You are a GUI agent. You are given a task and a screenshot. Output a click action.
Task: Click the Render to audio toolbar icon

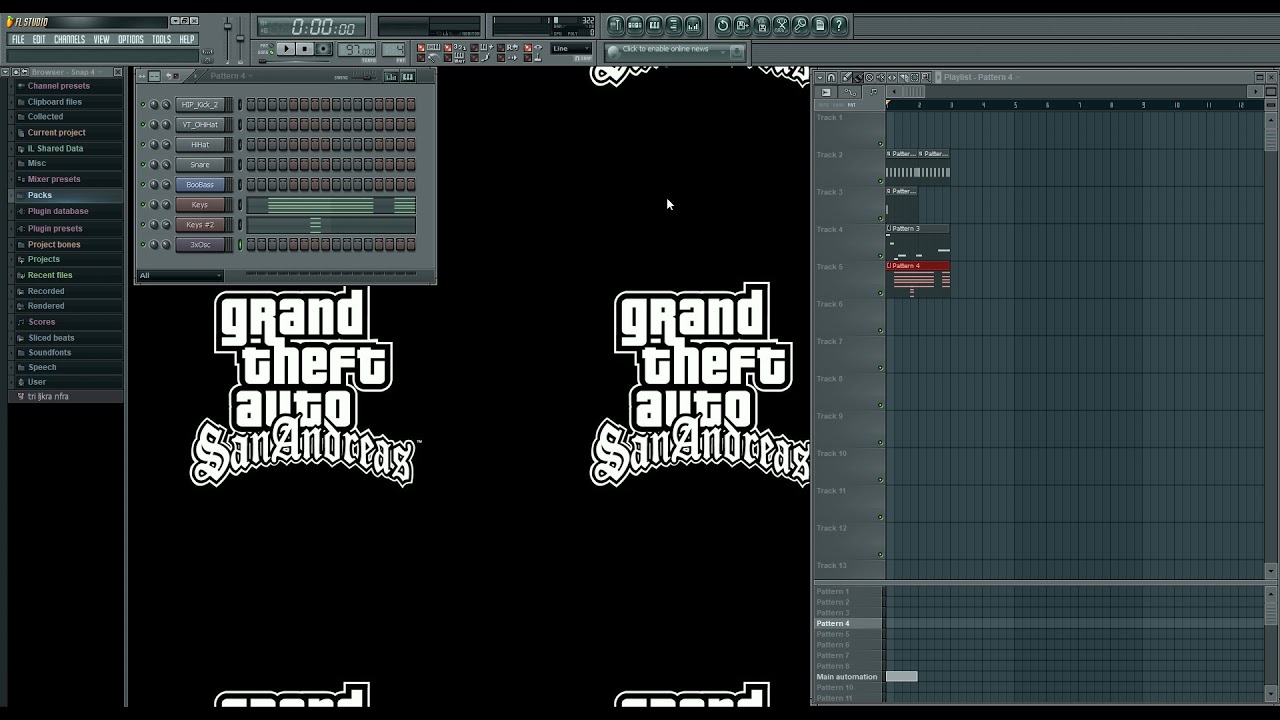(x=762, y=25)
